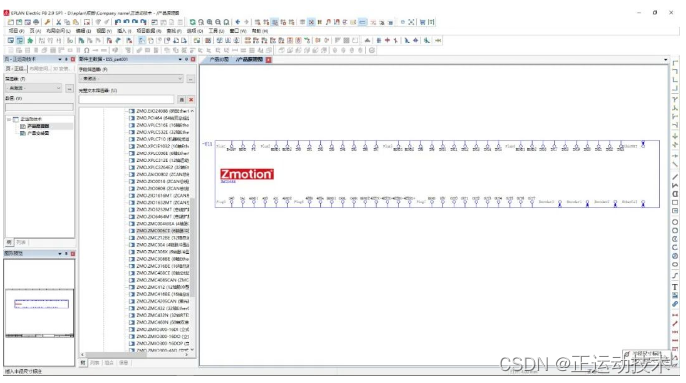The image size is (686, 383).
Task: Click the new project icon in top toolbar
Action: click(11, 22)
